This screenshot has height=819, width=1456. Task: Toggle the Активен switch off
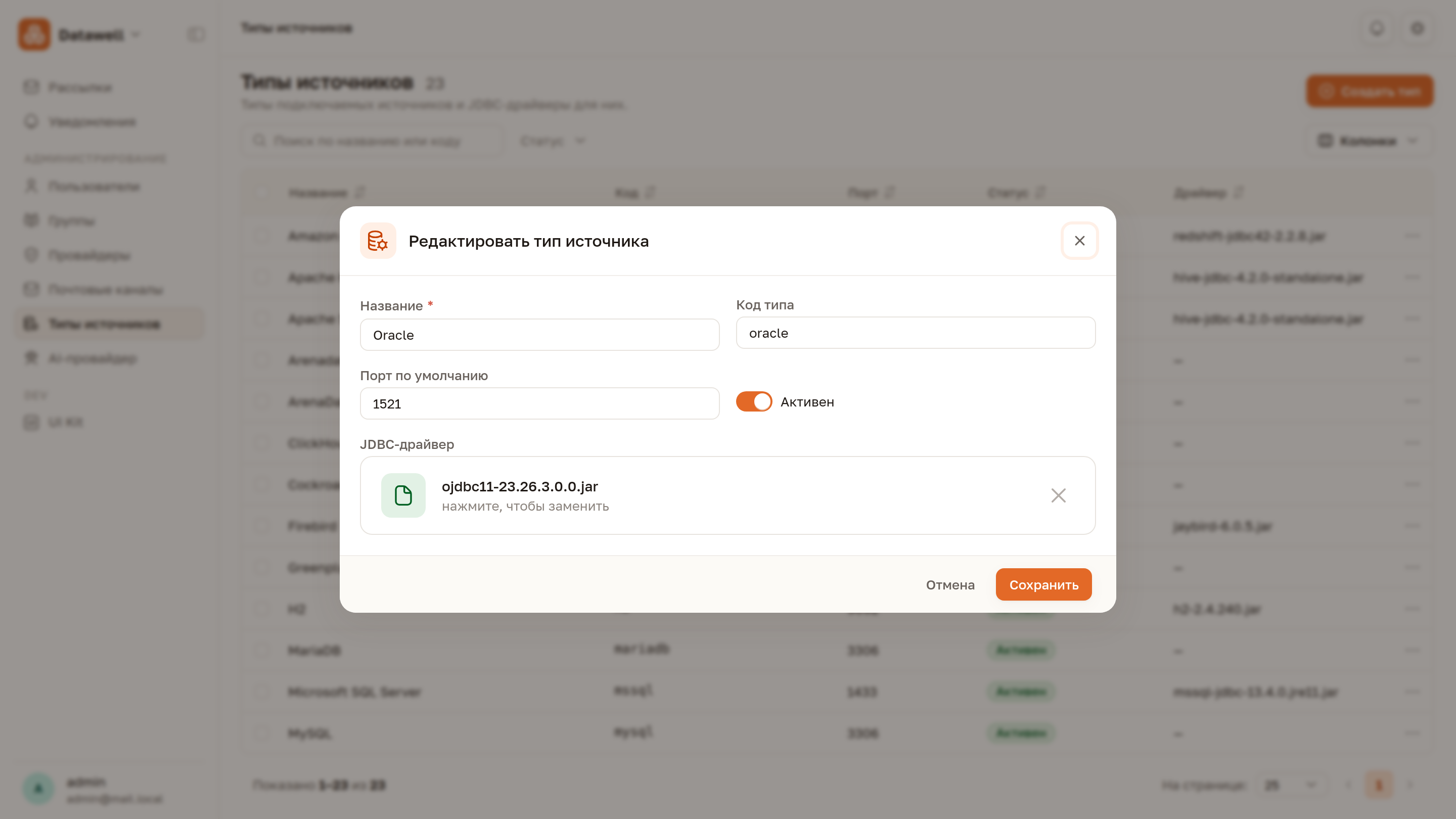coord(753,402)
